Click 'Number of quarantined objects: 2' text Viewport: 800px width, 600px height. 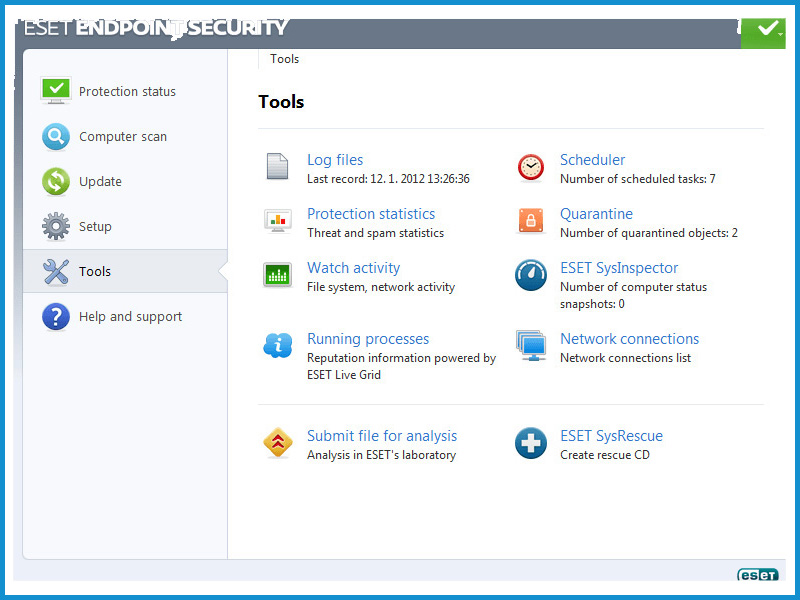tap(649, 233)
